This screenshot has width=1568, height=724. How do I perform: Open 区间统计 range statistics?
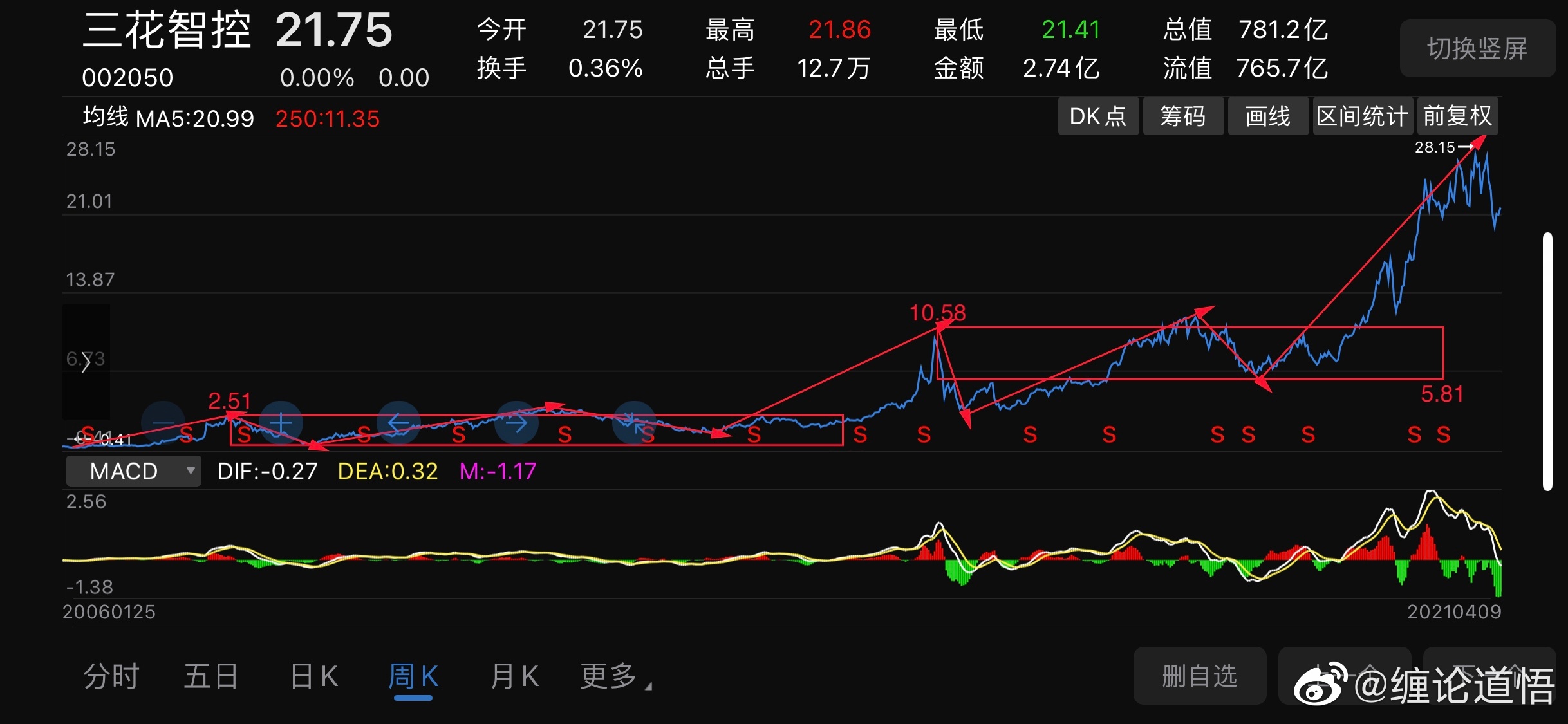(x=1363, y=116)
